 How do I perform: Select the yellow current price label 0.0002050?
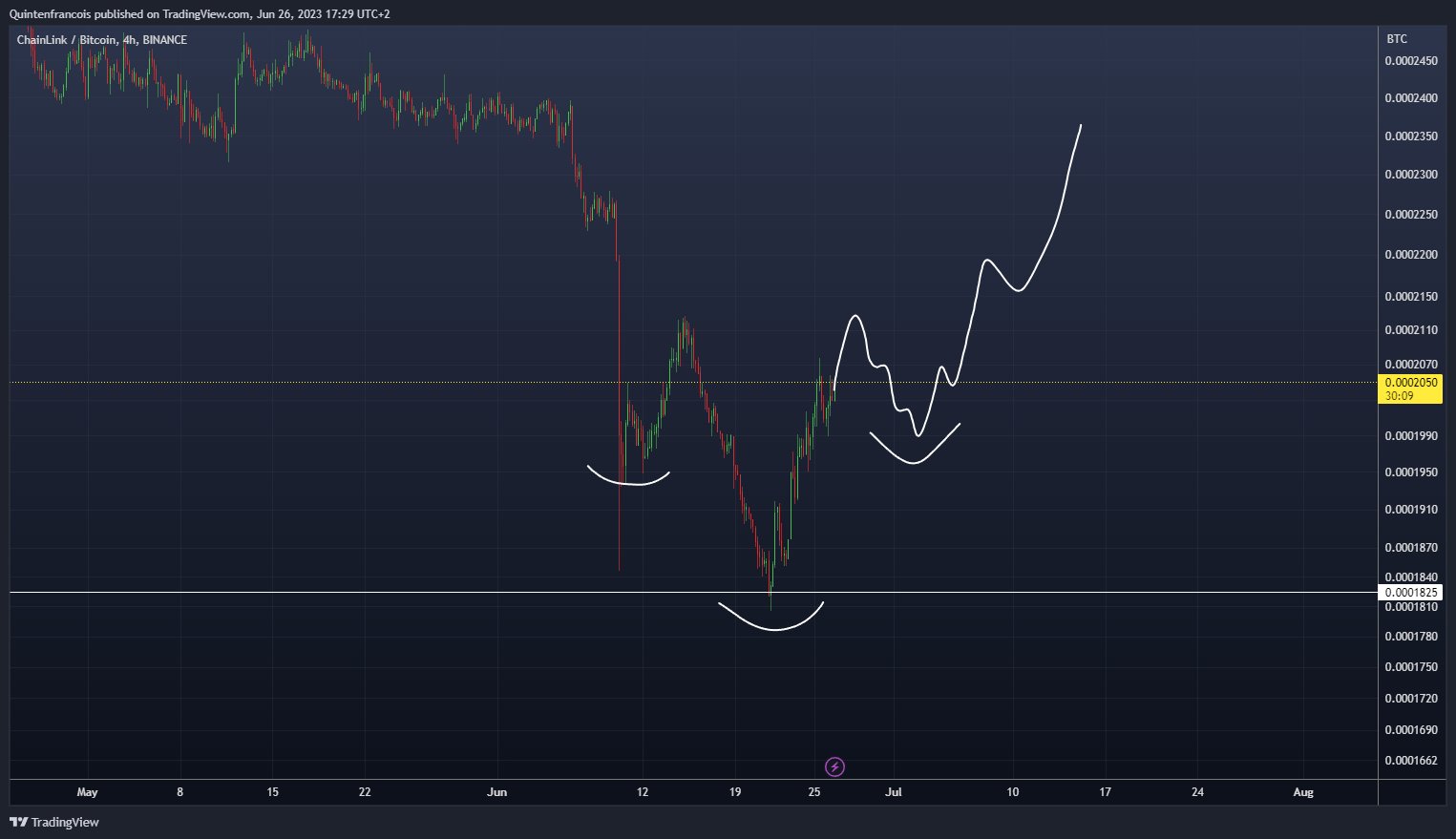(1409, 388)
